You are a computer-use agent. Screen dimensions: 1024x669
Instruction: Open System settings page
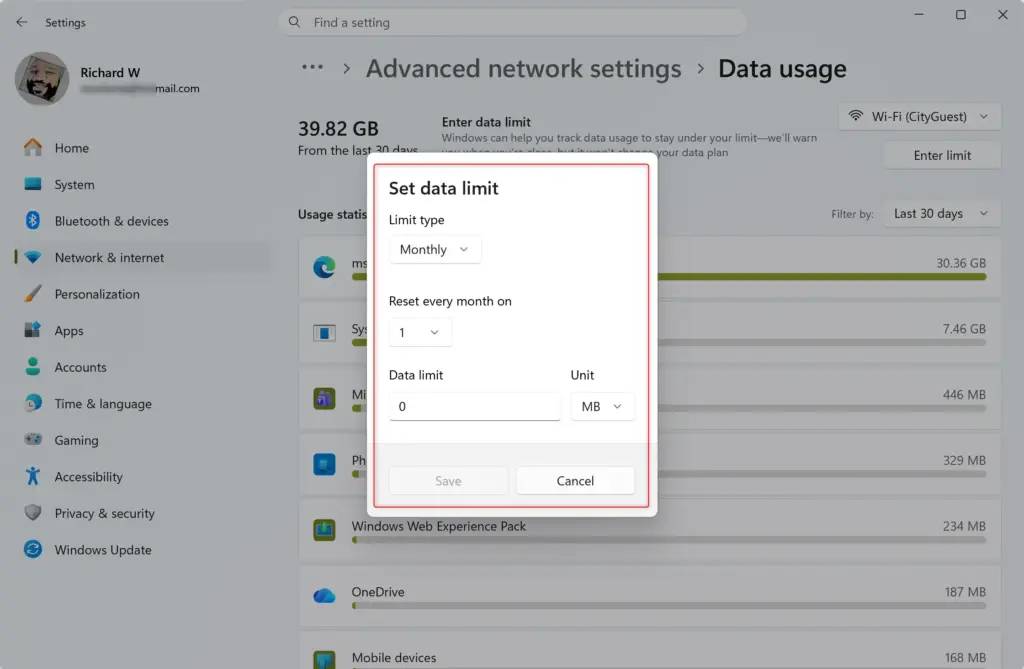tap(142, 184)
